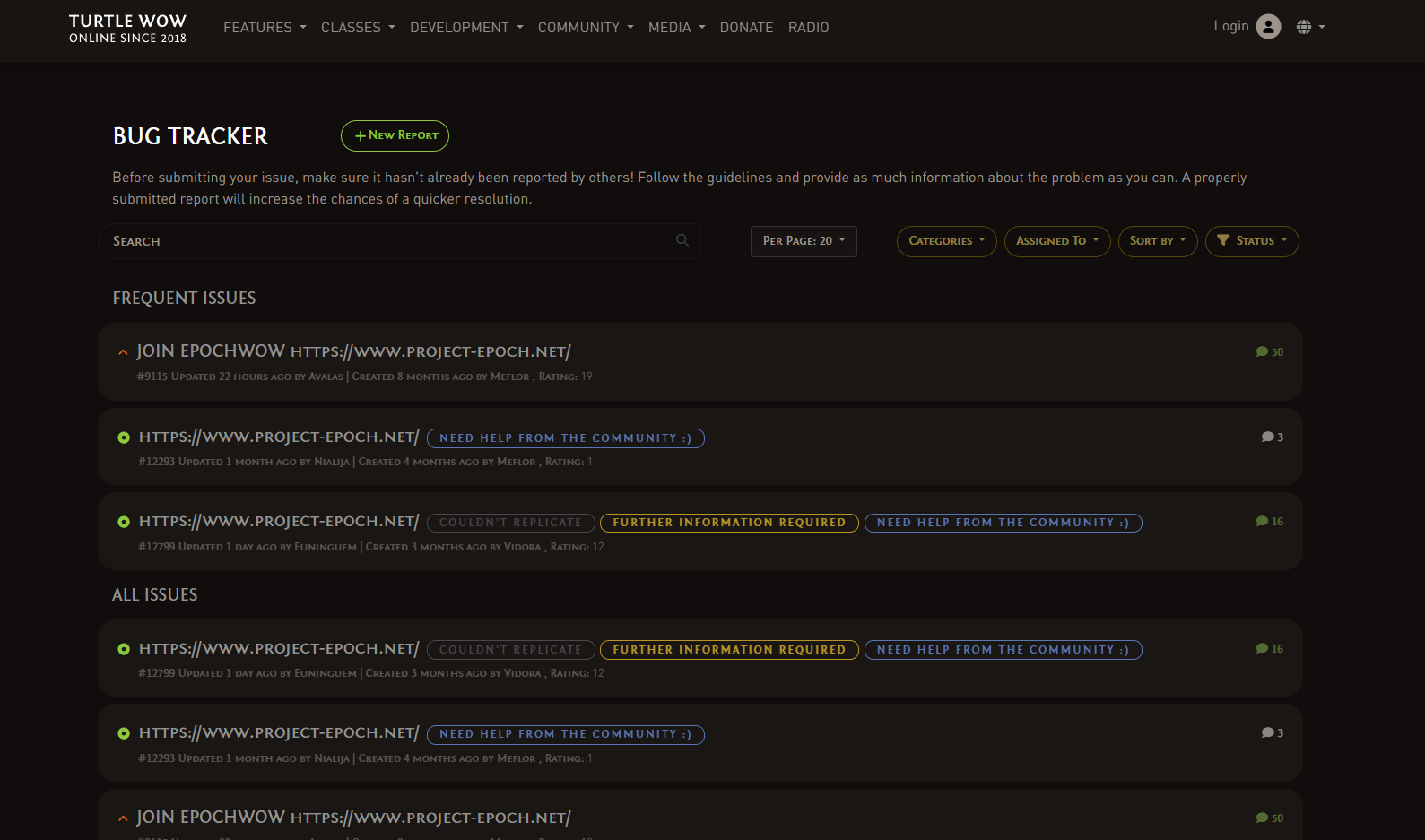Click Couldn't Replicate tag in All Issues
This screenshot has width=1425, height=840.
tap(510, 650)
